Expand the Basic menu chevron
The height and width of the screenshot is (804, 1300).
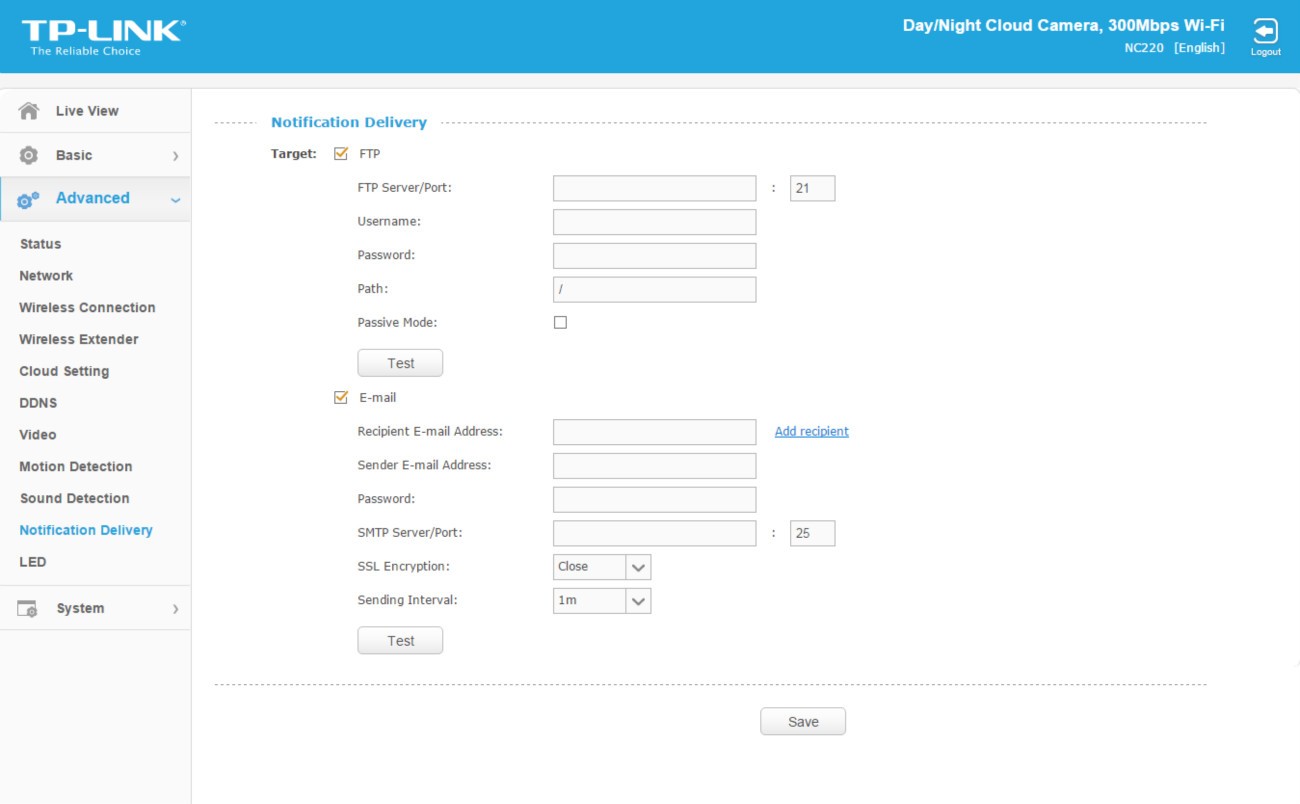coord(175,156)
